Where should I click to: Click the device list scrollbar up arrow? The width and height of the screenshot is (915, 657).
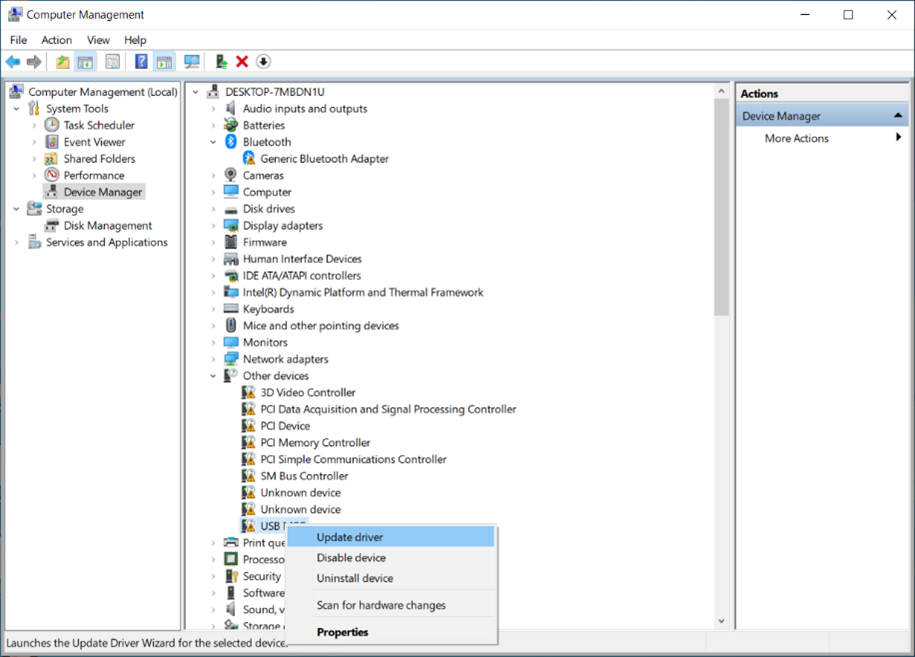[x=721, y=91]
